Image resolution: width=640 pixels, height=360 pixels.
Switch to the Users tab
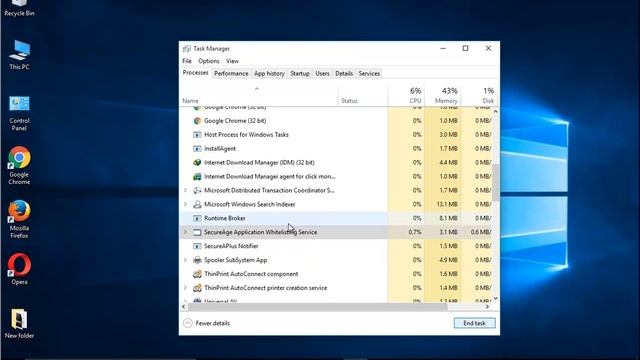click(322, 73)
